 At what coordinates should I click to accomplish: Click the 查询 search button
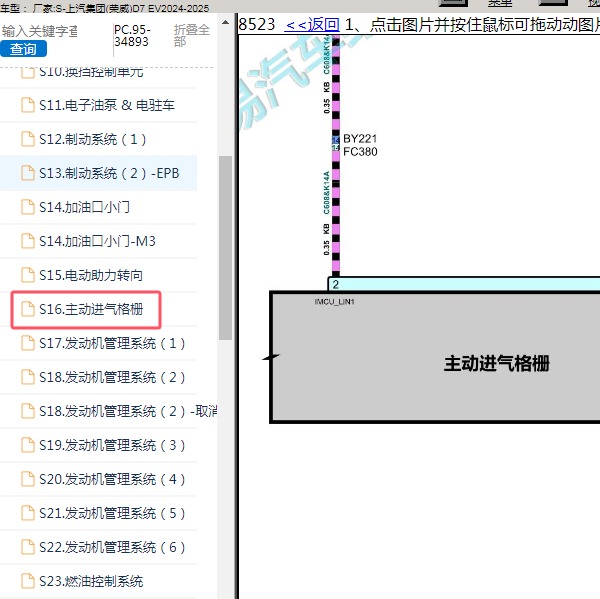(x=23, y=49)
